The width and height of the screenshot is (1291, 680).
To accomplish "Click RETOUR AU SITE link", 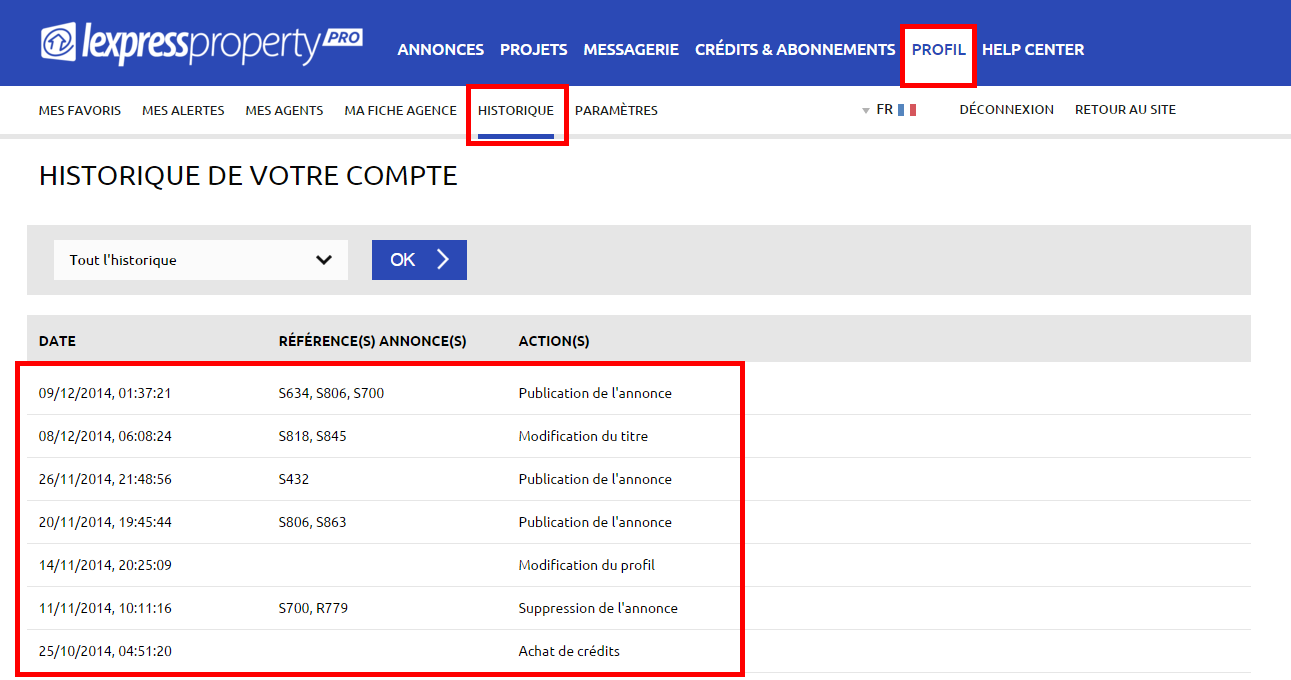I will (1125, 110).
